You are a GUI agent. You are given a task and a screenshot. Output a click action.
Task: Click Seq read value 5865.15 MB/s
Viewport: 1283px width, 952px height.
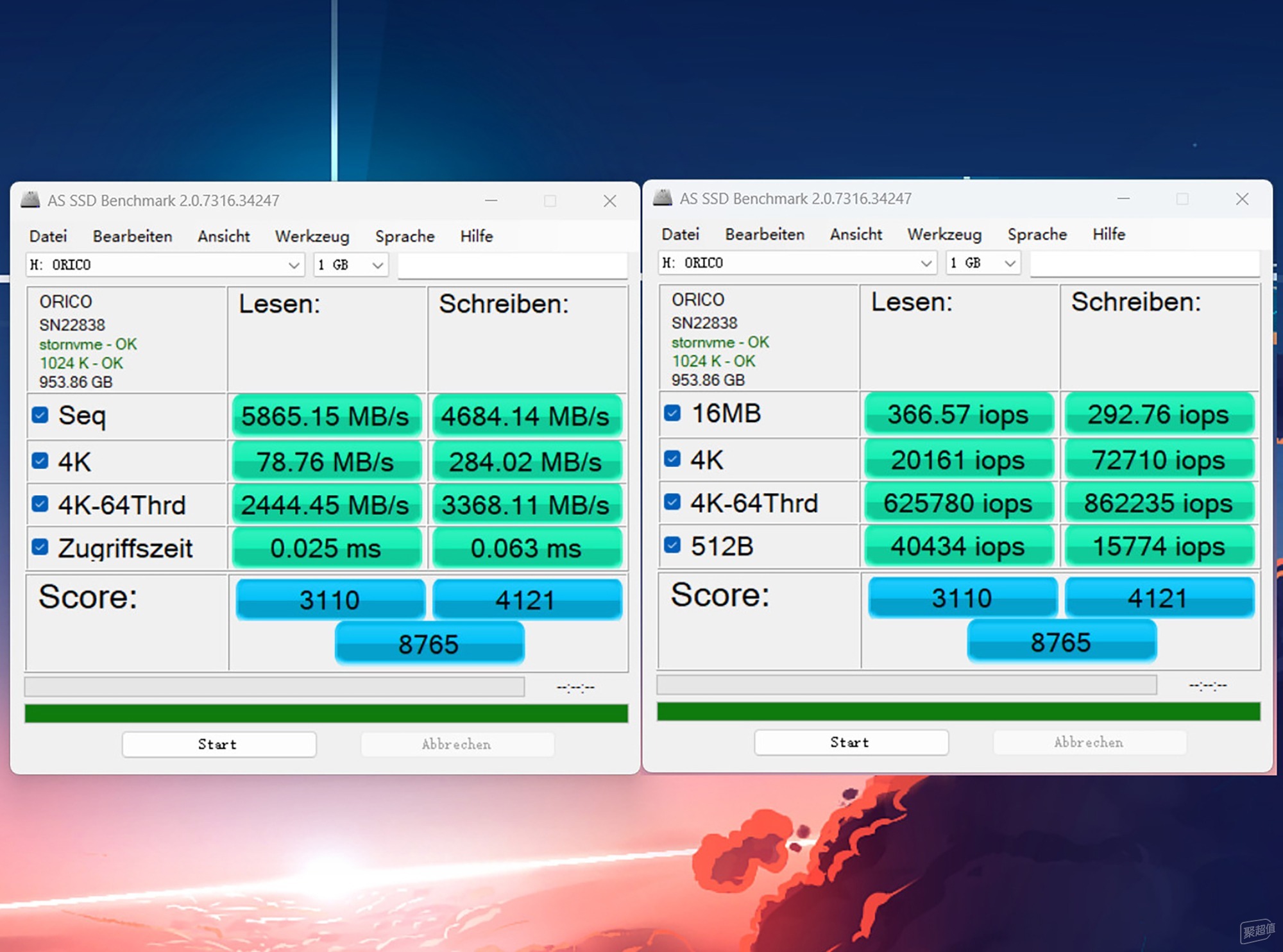326,416
